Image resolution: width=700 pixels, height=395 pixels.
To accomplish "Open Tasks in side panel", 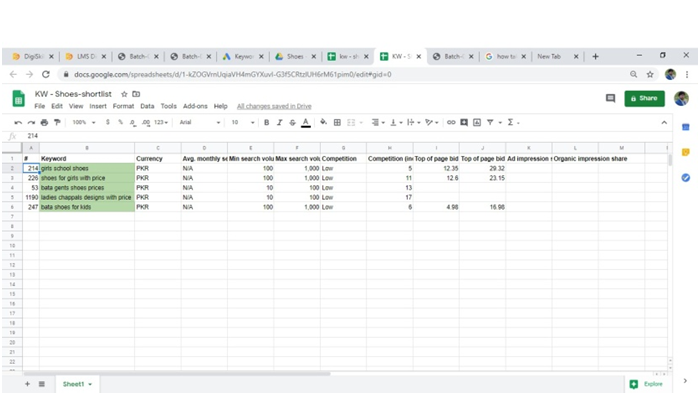I will (x=686, y=178).
